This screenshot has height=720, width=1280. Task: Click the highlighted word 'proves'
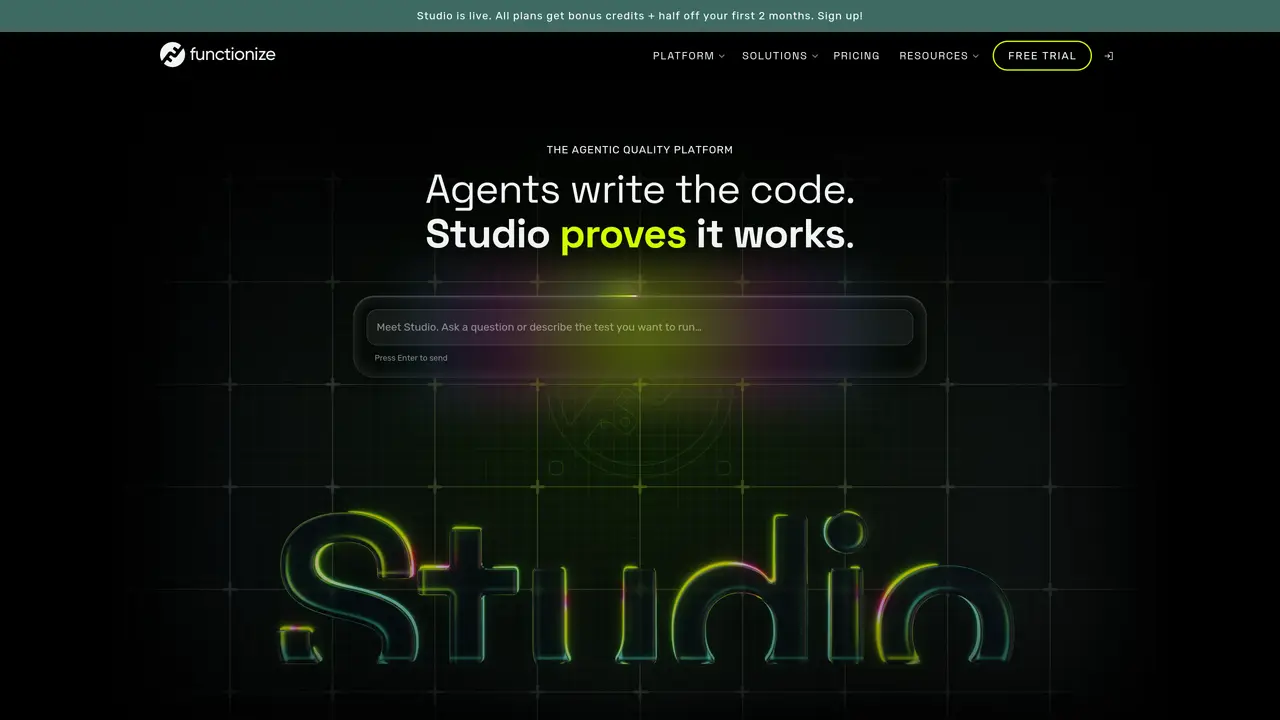(623, 235)
